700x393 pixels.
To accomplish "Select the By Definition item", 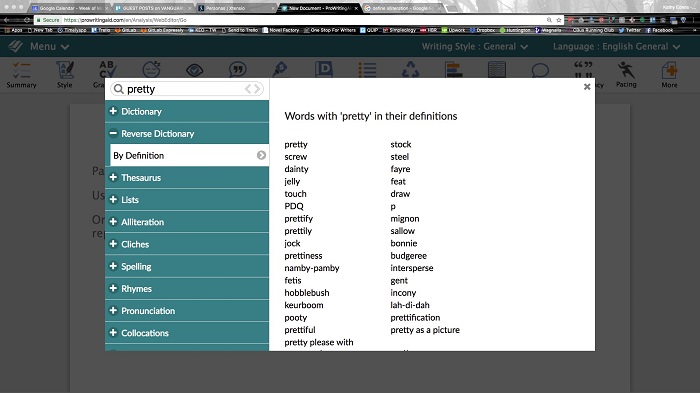I will tap(189, 155).
